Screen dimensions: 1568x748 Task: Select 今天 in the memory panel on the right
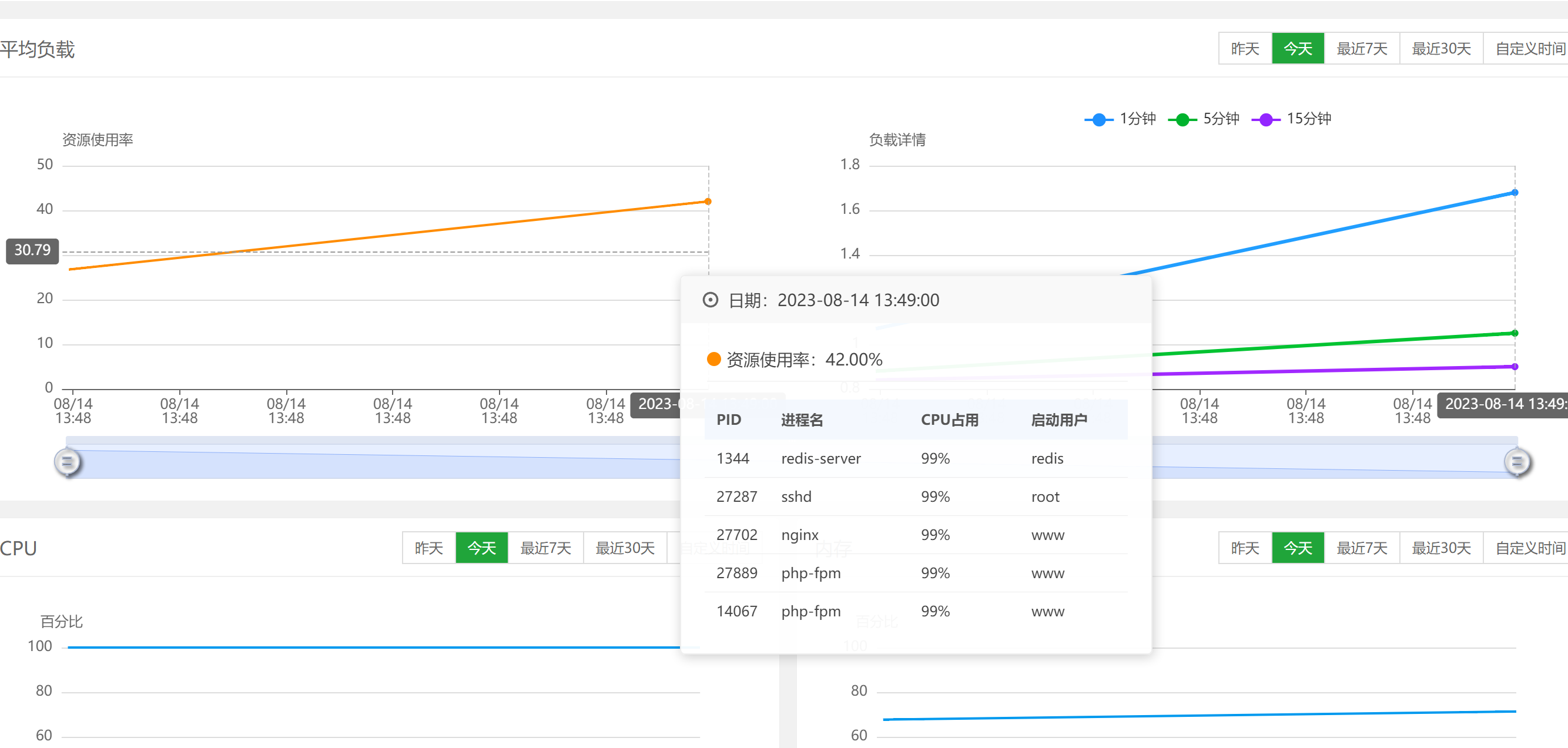click(1298, 548)
